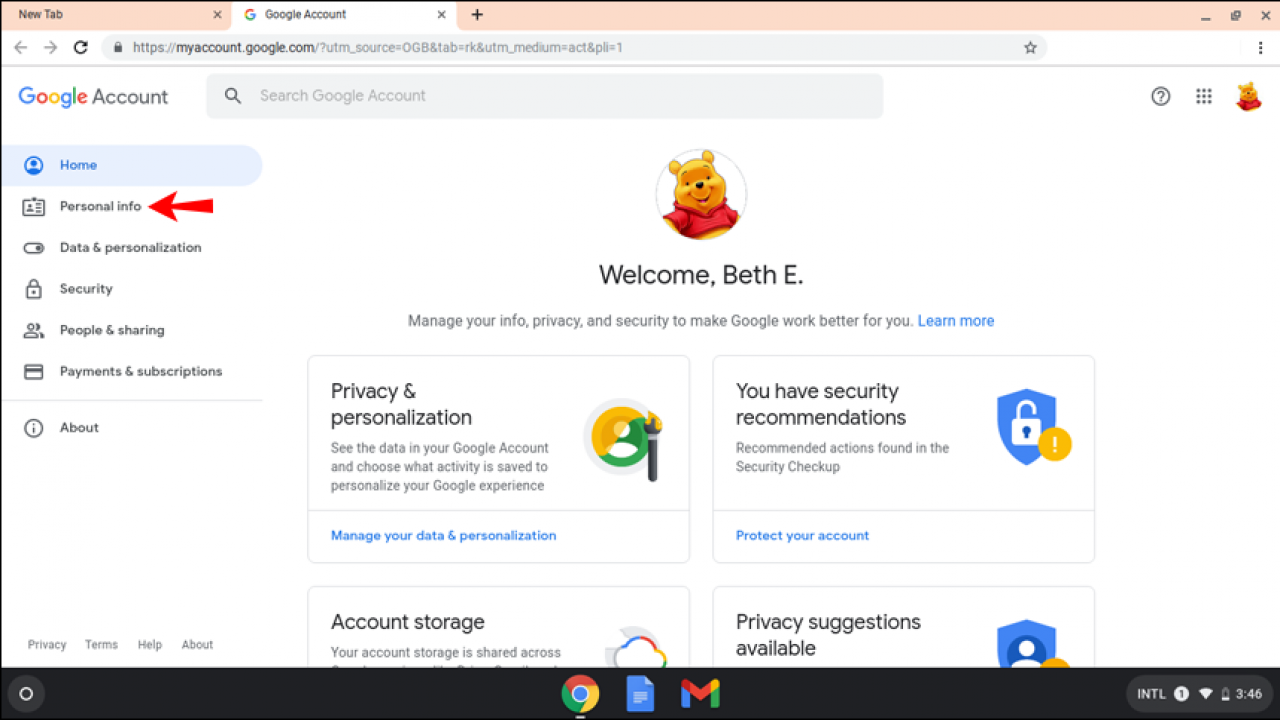Open the system status tray
1280x720 pixels.
pyautogui.click(x=1198, y=693)
